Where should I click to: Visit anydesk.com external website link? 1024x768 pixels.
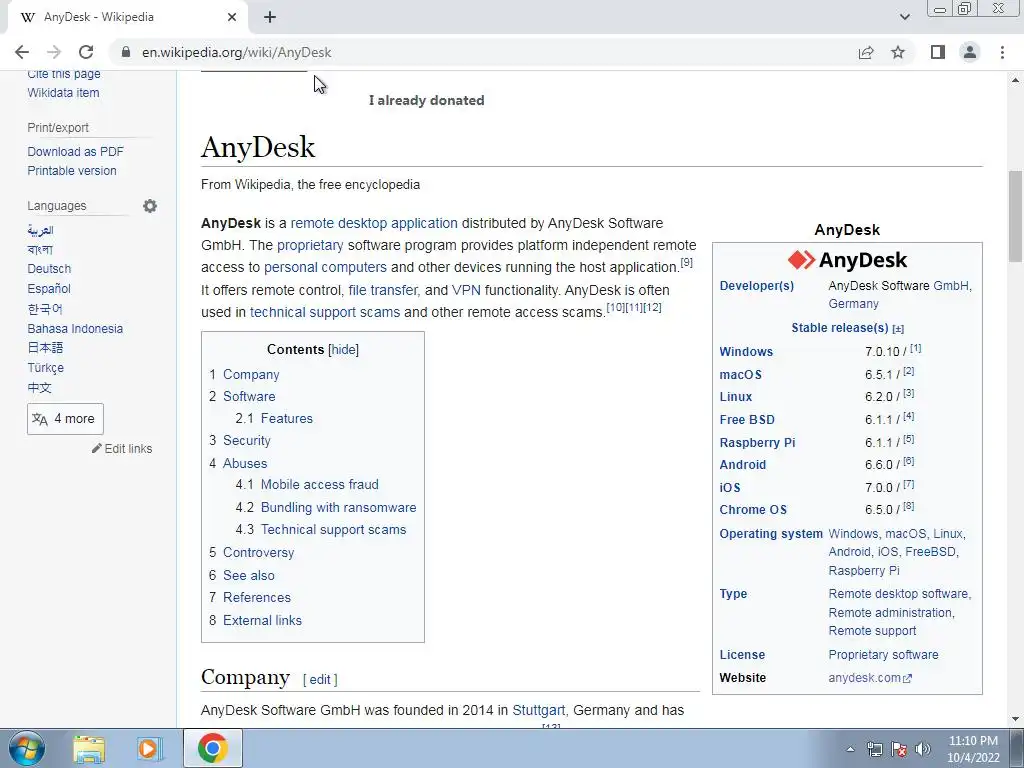coord(870,678)
